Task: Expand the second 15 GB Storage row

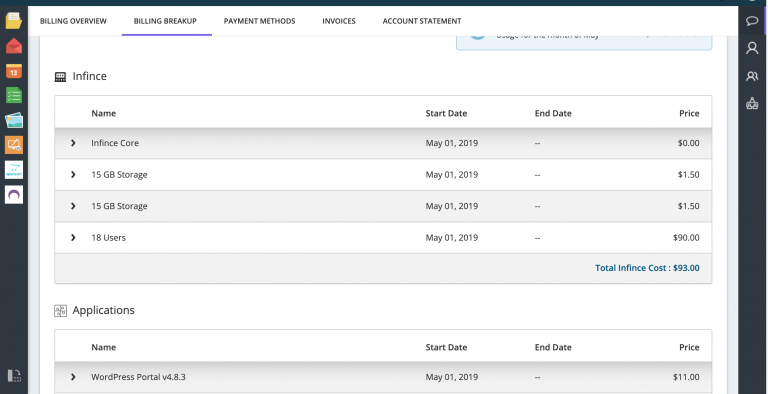Action: 73,206
